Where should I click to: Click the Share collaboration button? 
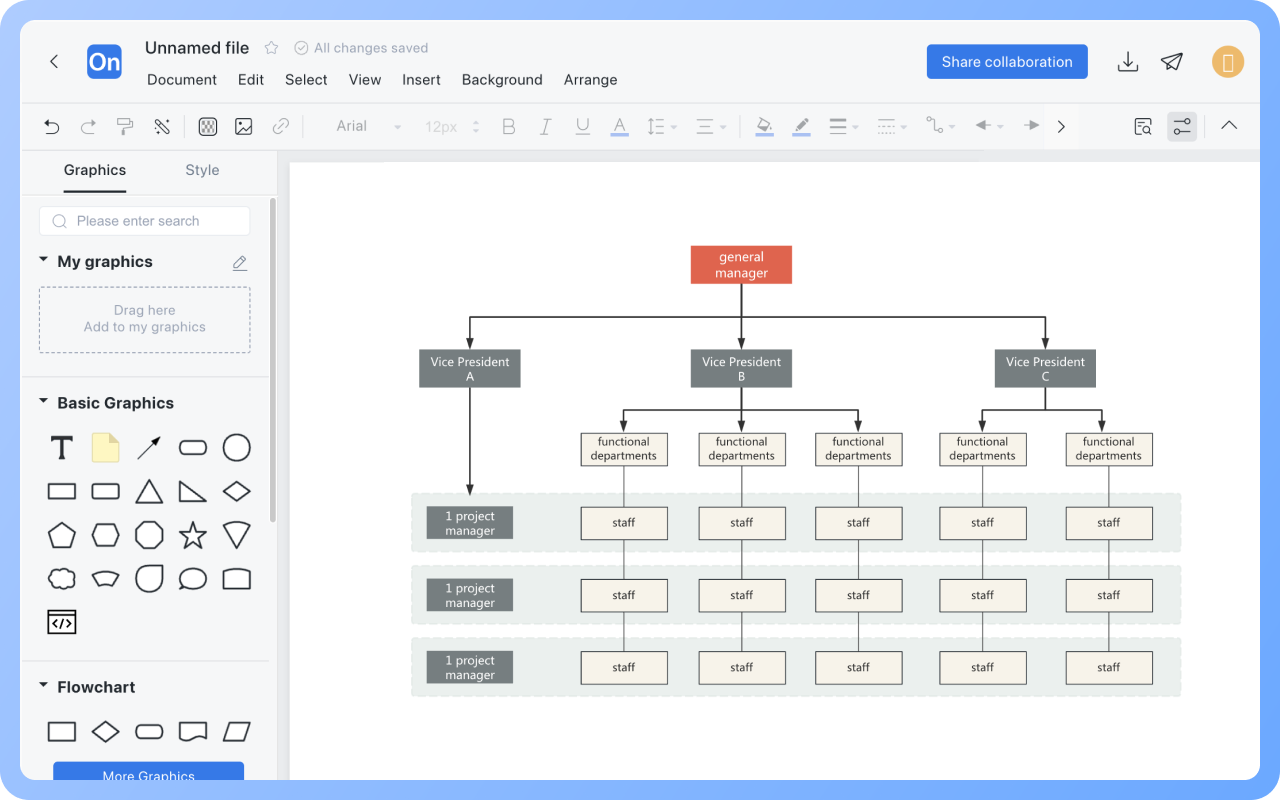pyautogui.click(x=1006, y=62)
